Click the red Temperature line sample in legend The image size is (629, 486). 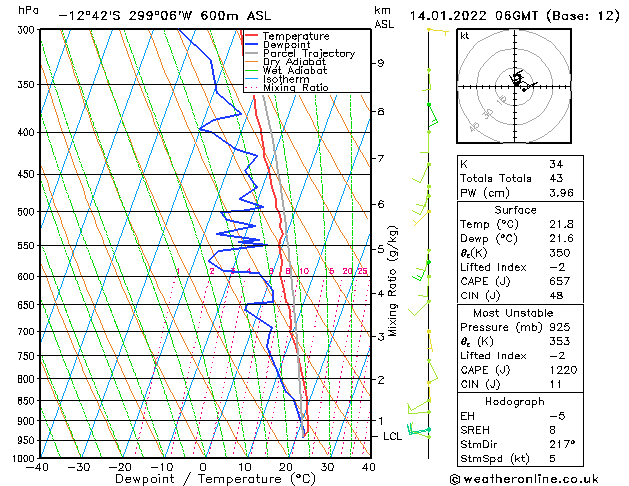[251, 36]
